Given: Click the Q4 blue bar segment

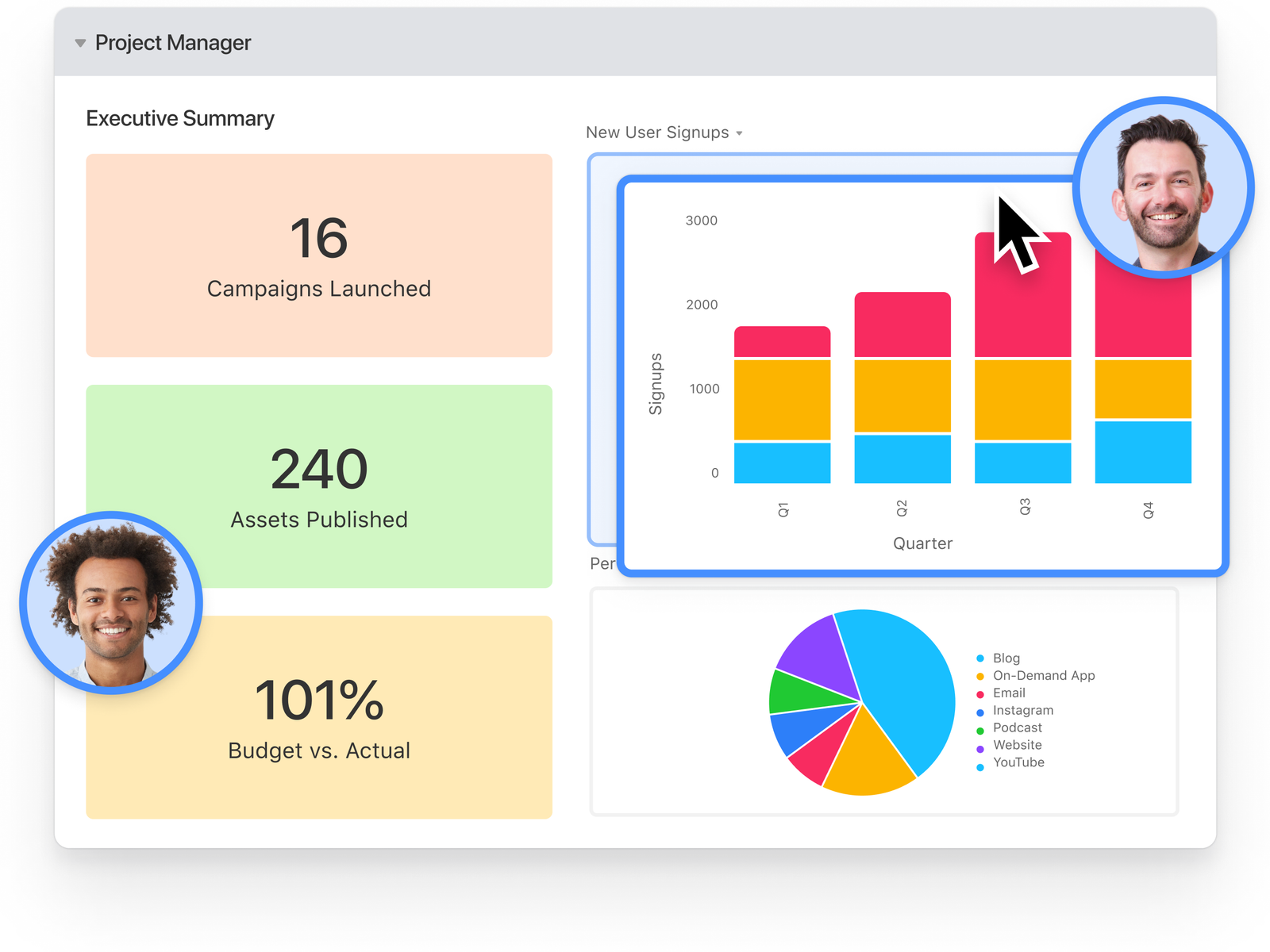Looking at the screenshot, I should pyautogui.click(x=1143, y=452).
